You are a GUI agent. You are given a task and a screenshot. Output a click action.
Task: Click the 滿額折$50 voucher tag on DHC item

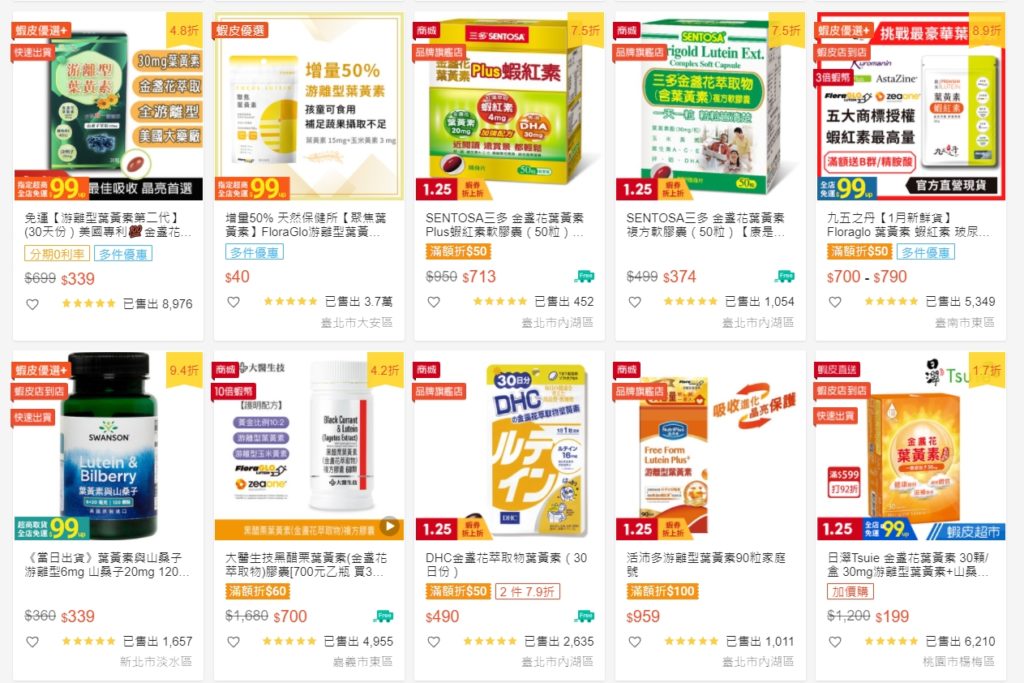(x=458, y=592)
